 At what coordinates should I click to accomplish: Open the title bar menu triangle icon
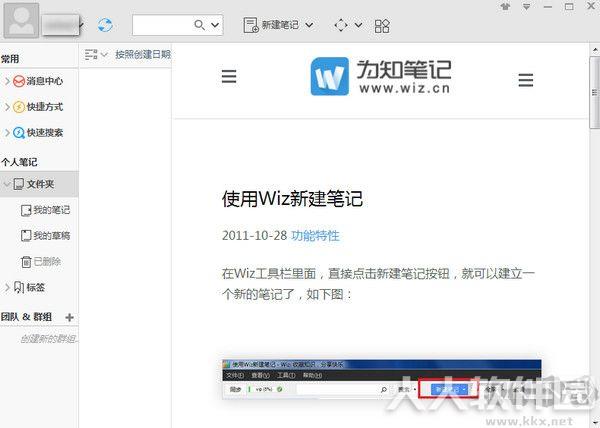[x=527, y=7]
